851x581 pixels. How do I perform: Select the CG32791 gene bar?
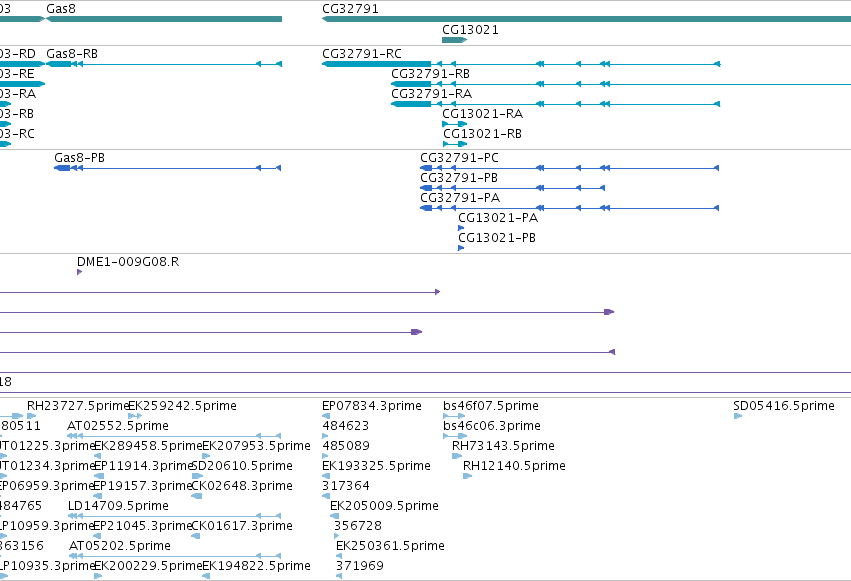pos(586,19)
